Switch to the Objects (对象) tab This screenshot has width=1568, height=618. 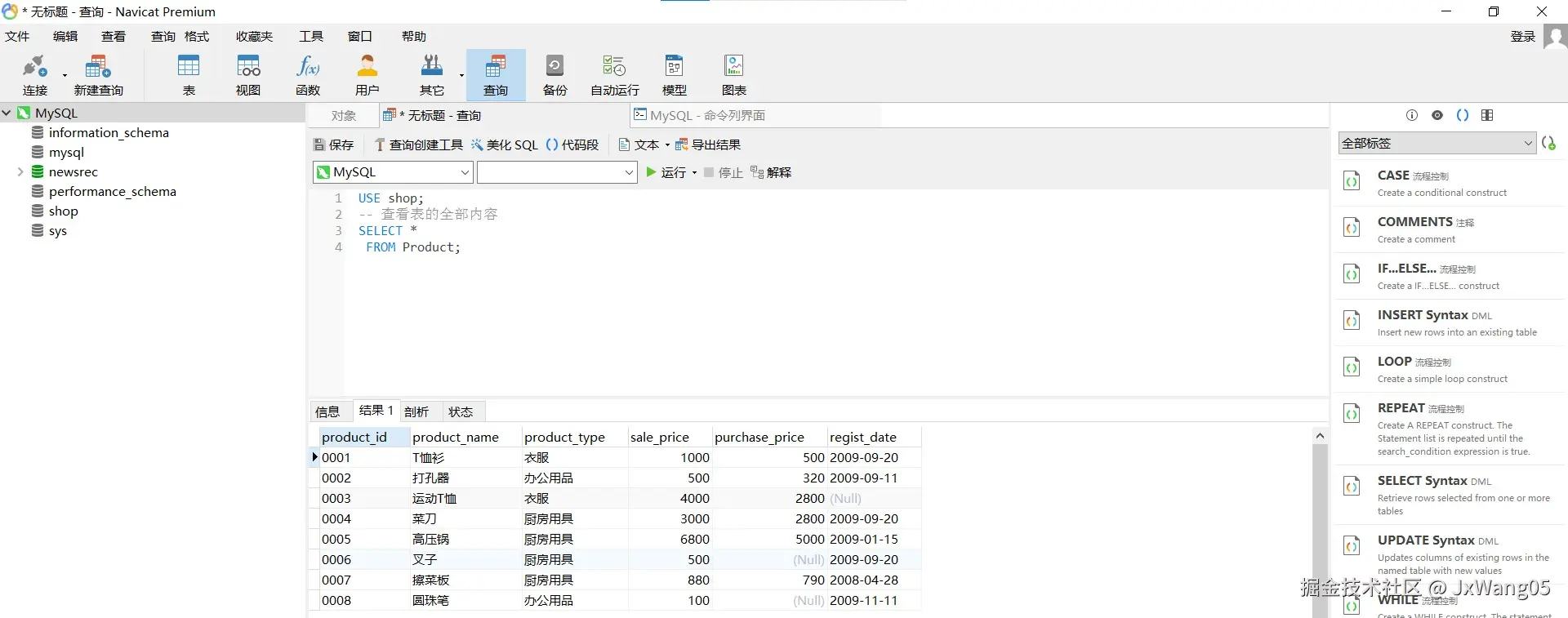click(x=344, y=116)
